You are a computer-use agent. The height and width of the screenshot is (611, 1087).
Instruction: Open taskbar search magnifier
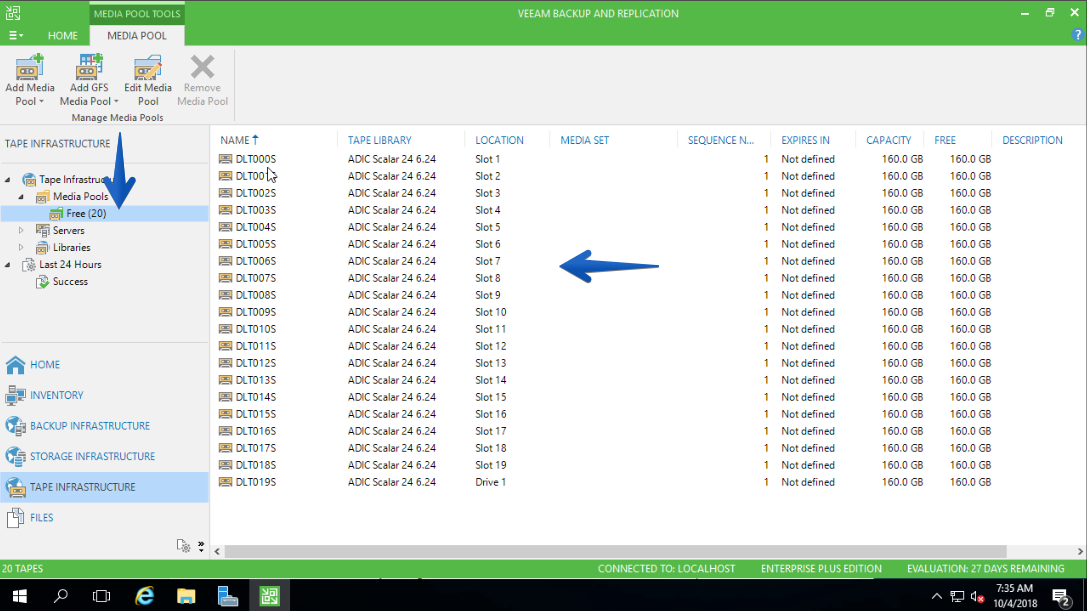point(61,596)
